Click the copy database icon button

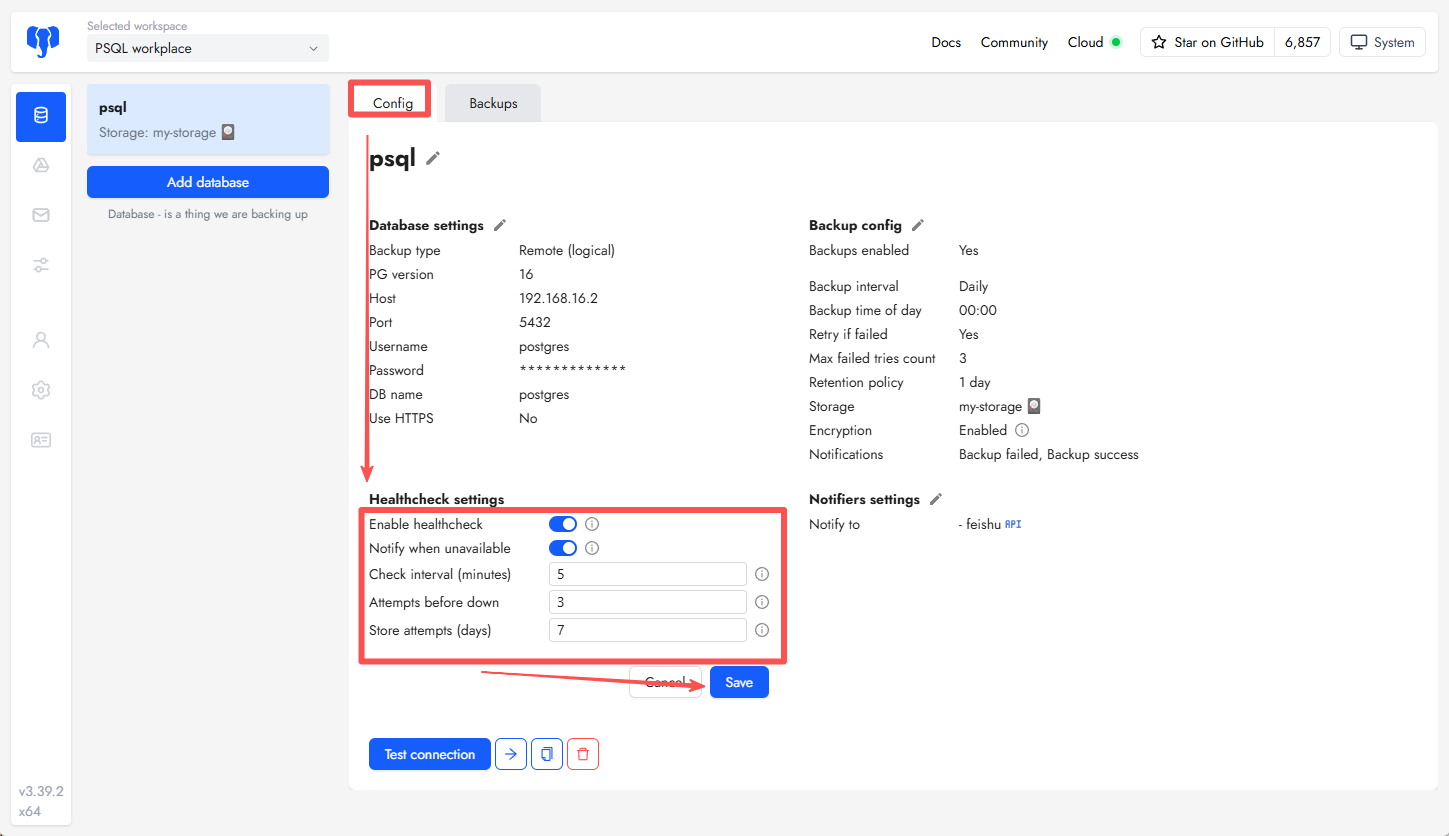(547, 754)
